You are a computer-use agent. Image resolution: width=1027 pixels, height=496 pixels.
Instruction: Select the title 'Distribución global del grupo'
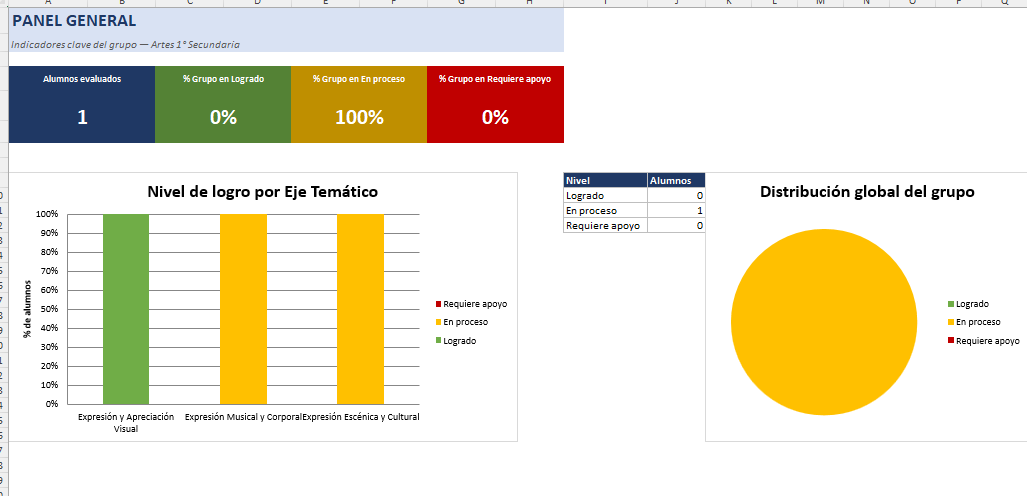[867, 192]
